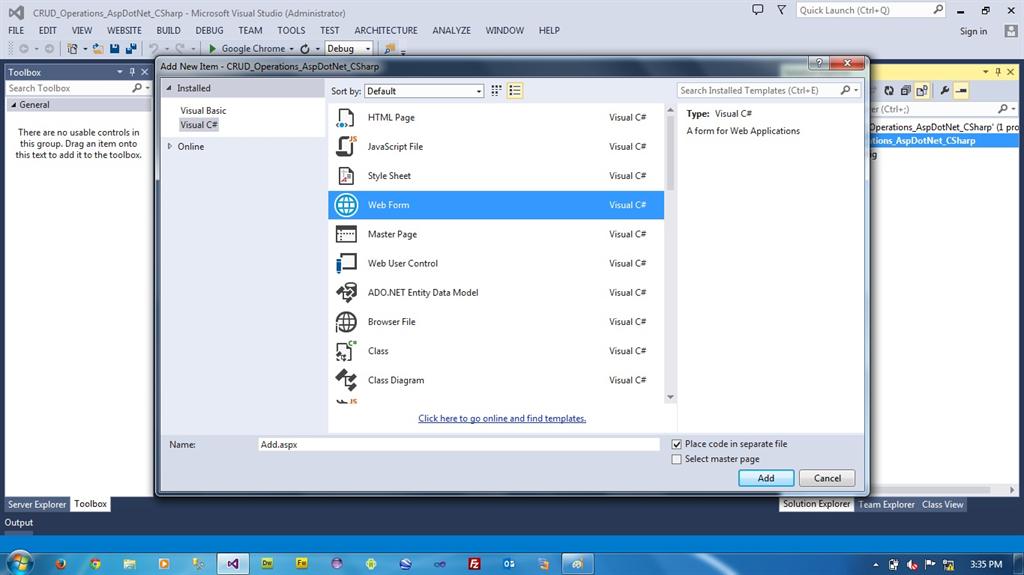Click Solution Explorer refresh icon
1024x575 pixels.
pos(889,91)
